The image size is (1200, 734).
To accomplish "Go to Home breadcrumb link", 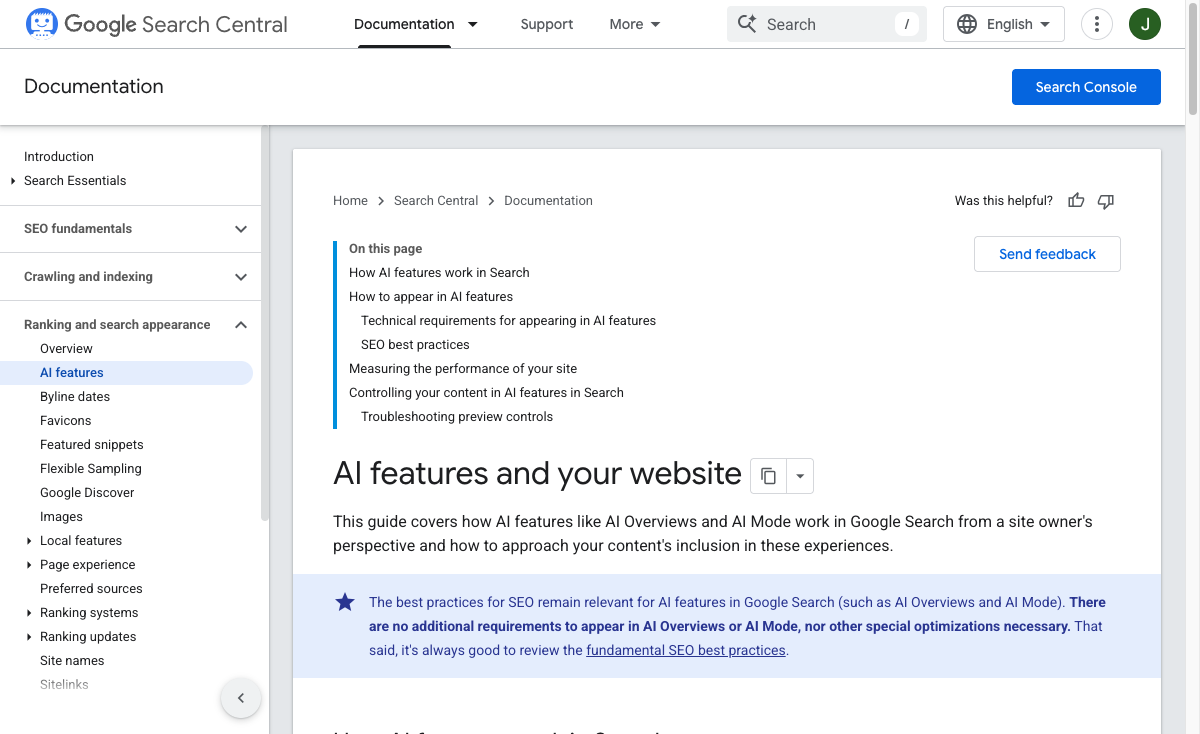I will click(350, 201).
